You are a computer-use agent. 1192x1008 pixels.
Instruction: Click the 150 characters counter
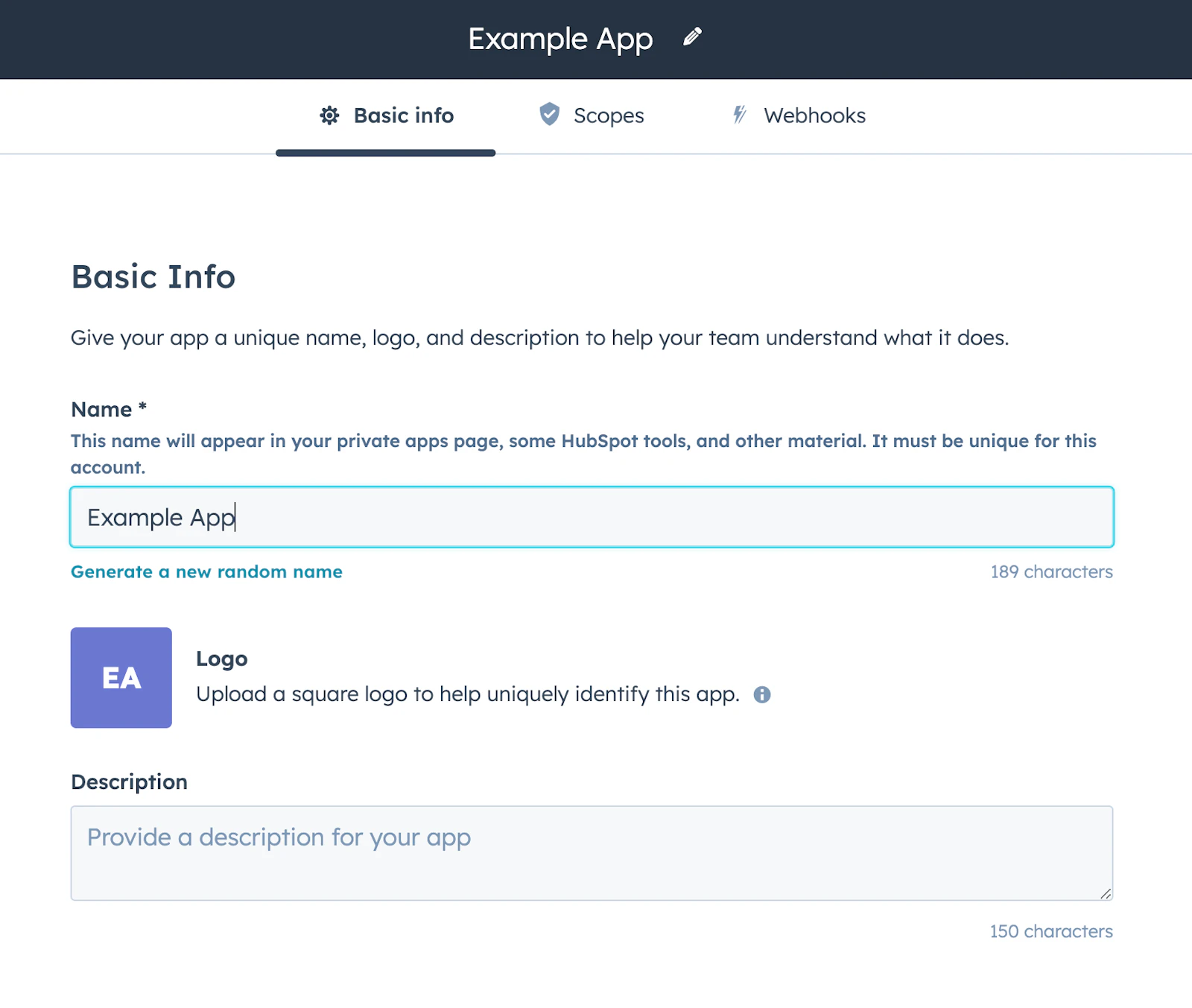[1051, 931]
